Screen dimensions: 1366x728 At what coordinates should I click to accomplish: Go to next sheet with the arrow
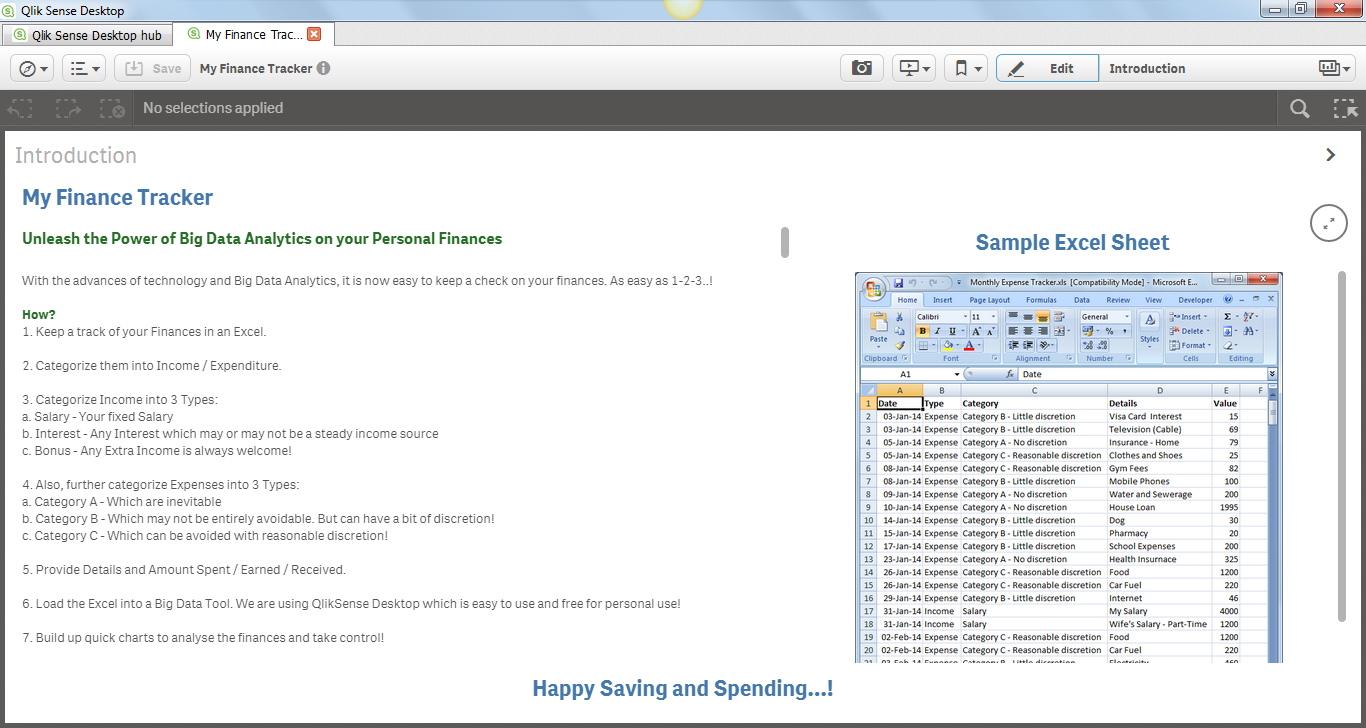click(1330, 155)
